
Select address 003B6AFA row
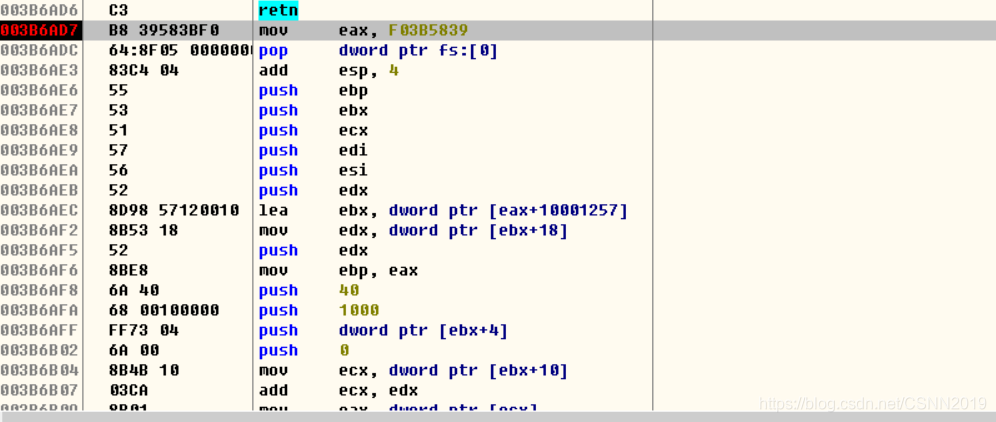pos(41,311)
